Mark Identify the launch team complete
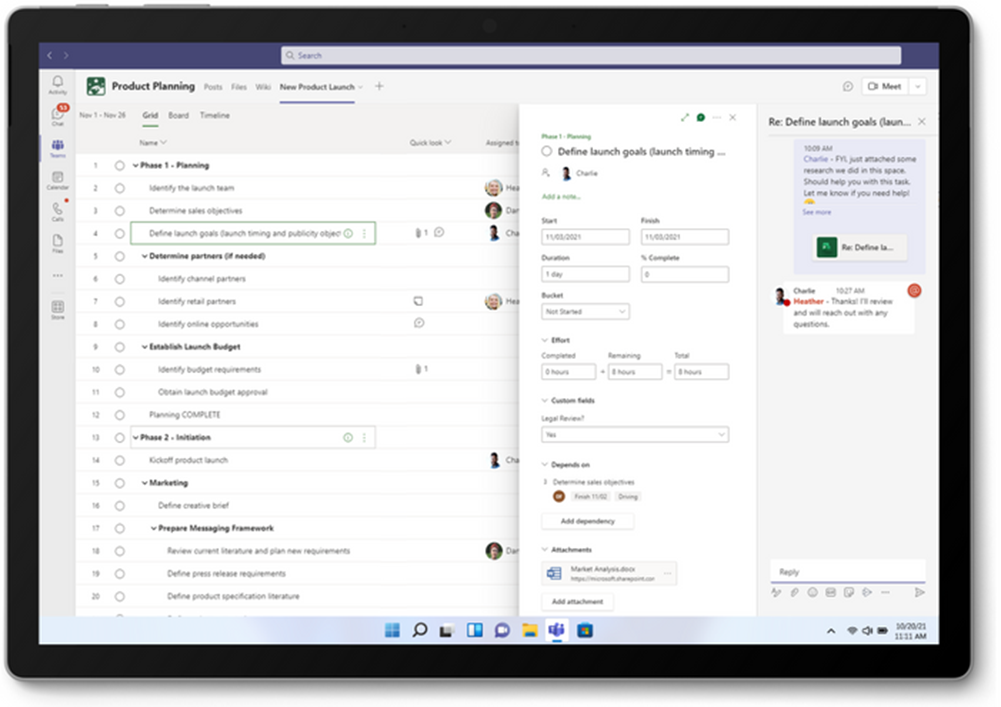1001x707 pixels. [119, 188]
